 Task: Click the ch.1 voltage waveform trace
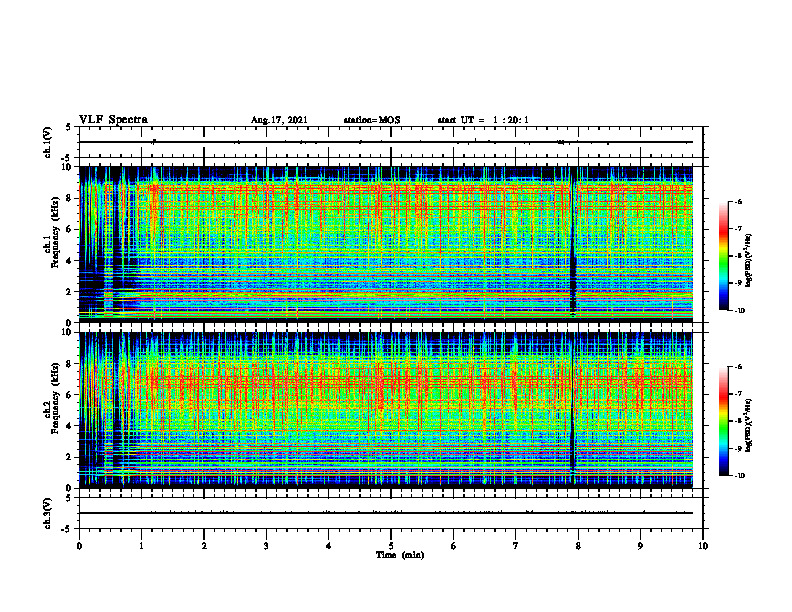(386, 142)
